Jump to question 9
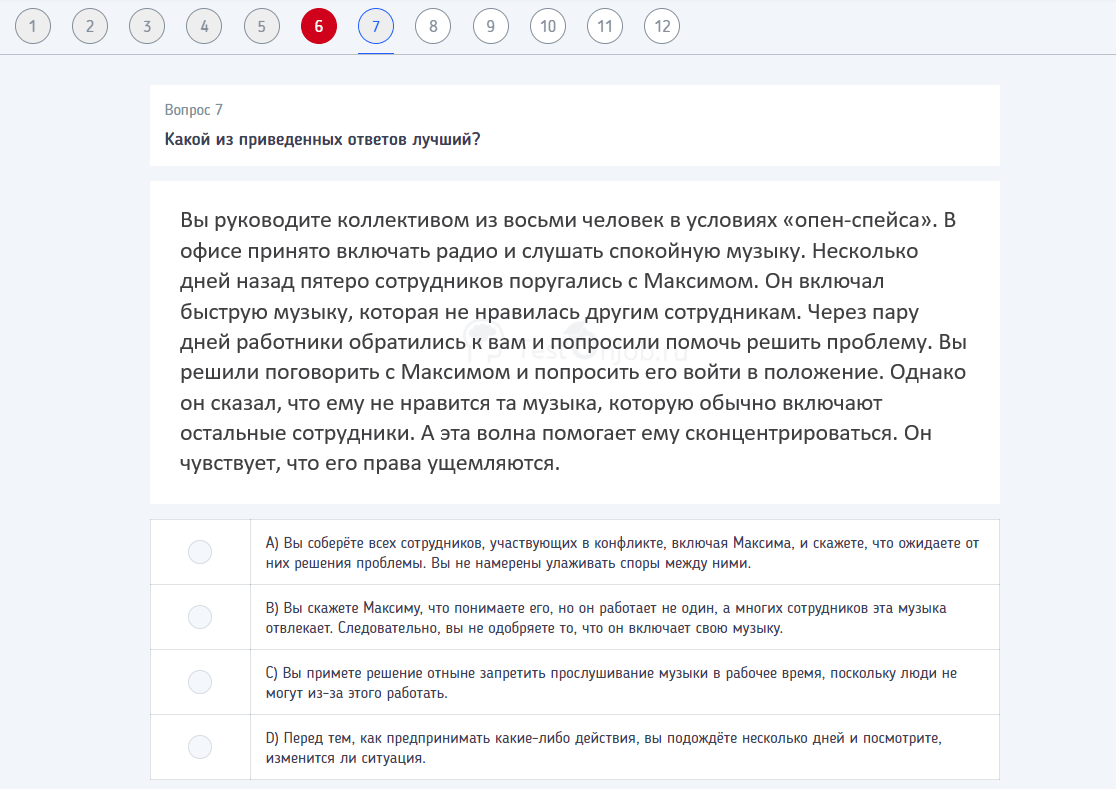The image size is (1116, 789). point(490,26)
